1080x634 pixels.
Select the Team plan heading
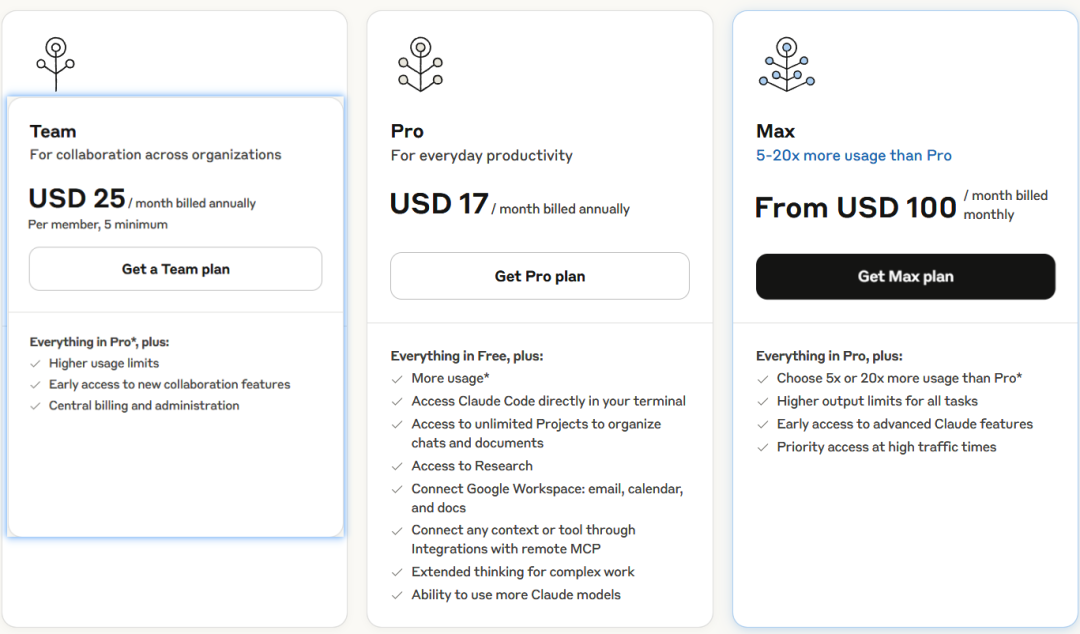(x=53, y=131)
